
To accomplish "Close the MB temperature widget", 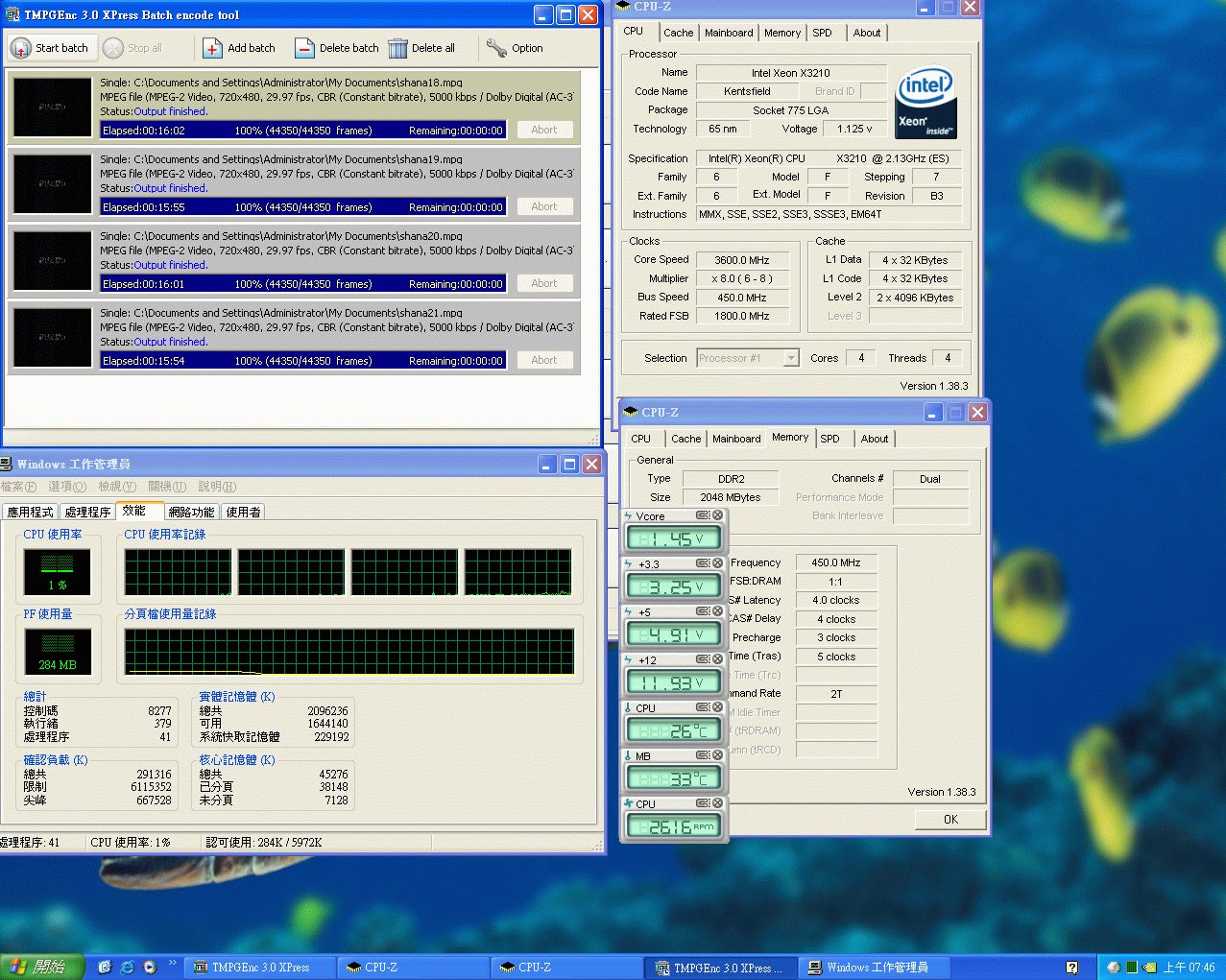I will click(717, 755).
